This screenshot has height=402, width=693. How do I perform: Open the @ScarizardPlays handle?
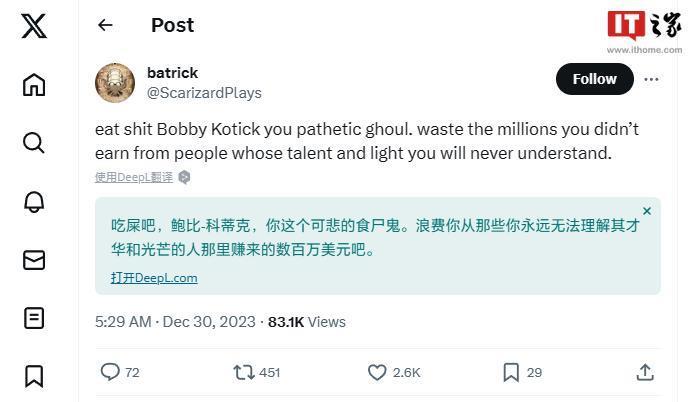(204, 93)
